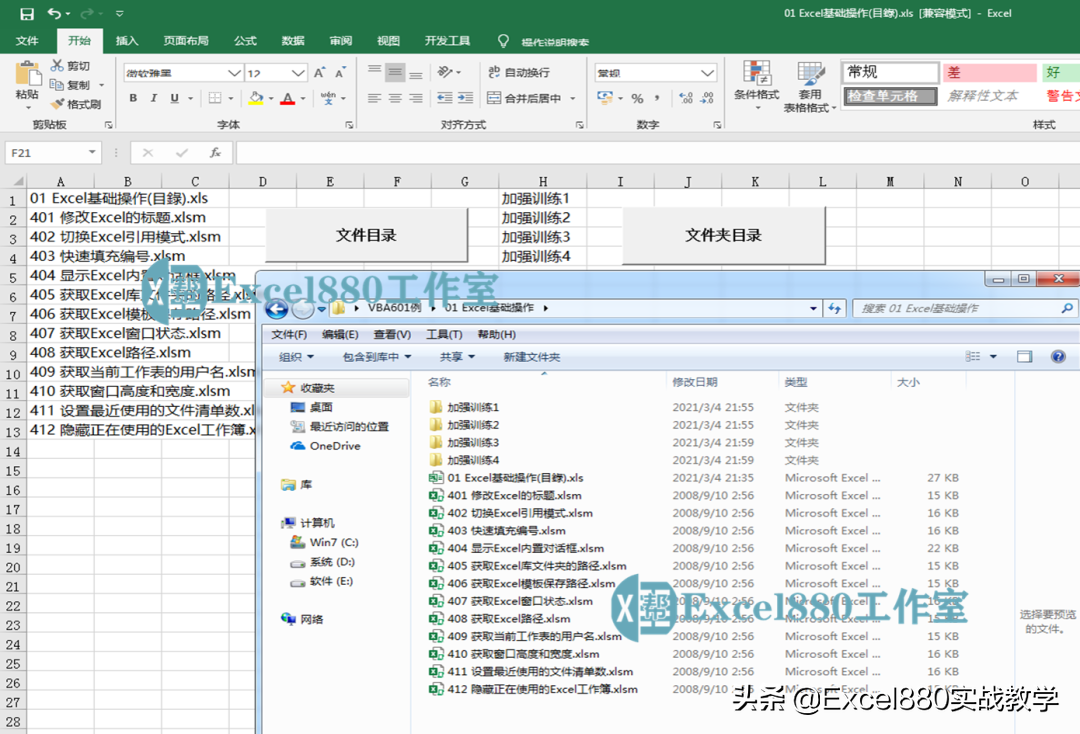Click the Copy icon in clipboard group
This screenshot has height=734, width=1080.
click(57, 85)
